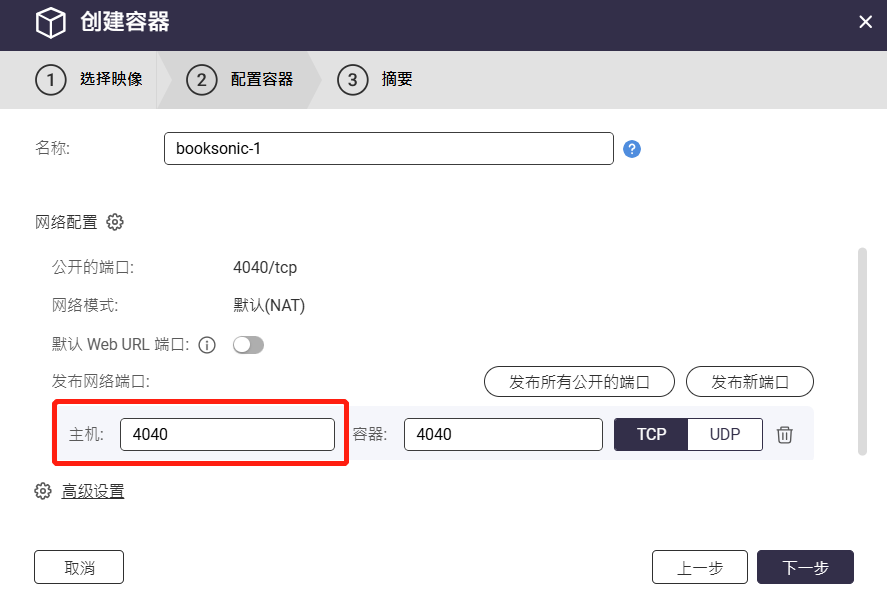Viewport: 887px width, 606px height.
Task: Select the UDP protocol option
Action: 725,434
